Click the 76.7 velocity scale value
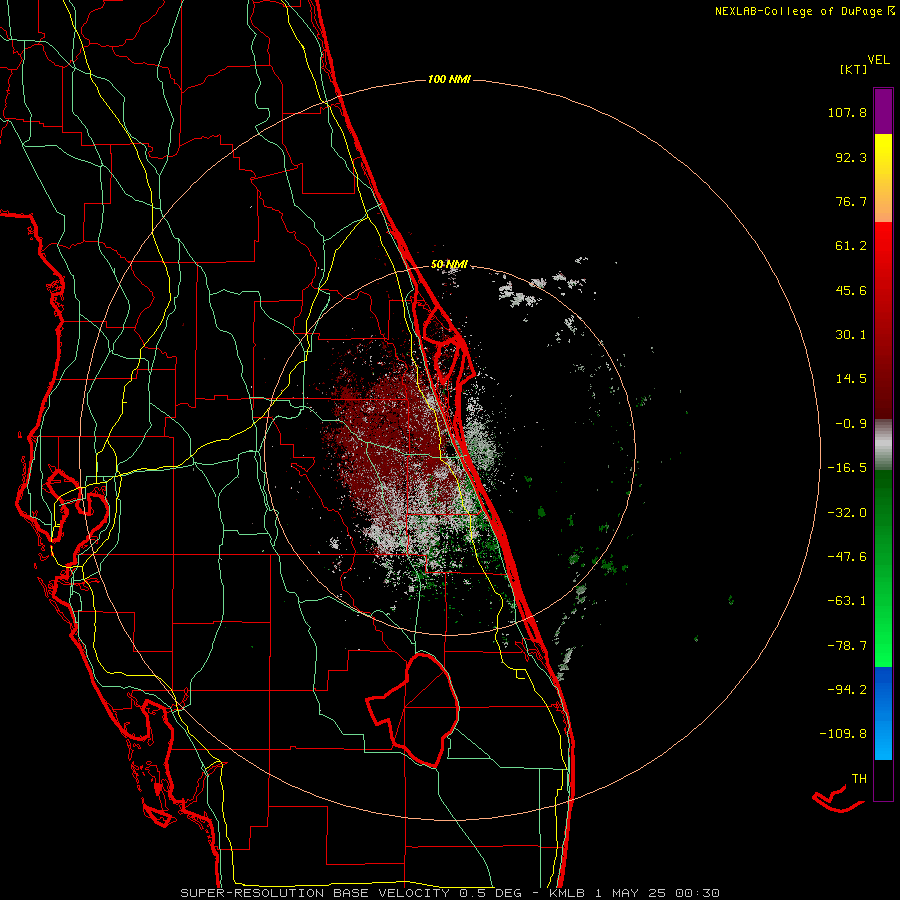The image size is (900, 900). click(851, 201)
